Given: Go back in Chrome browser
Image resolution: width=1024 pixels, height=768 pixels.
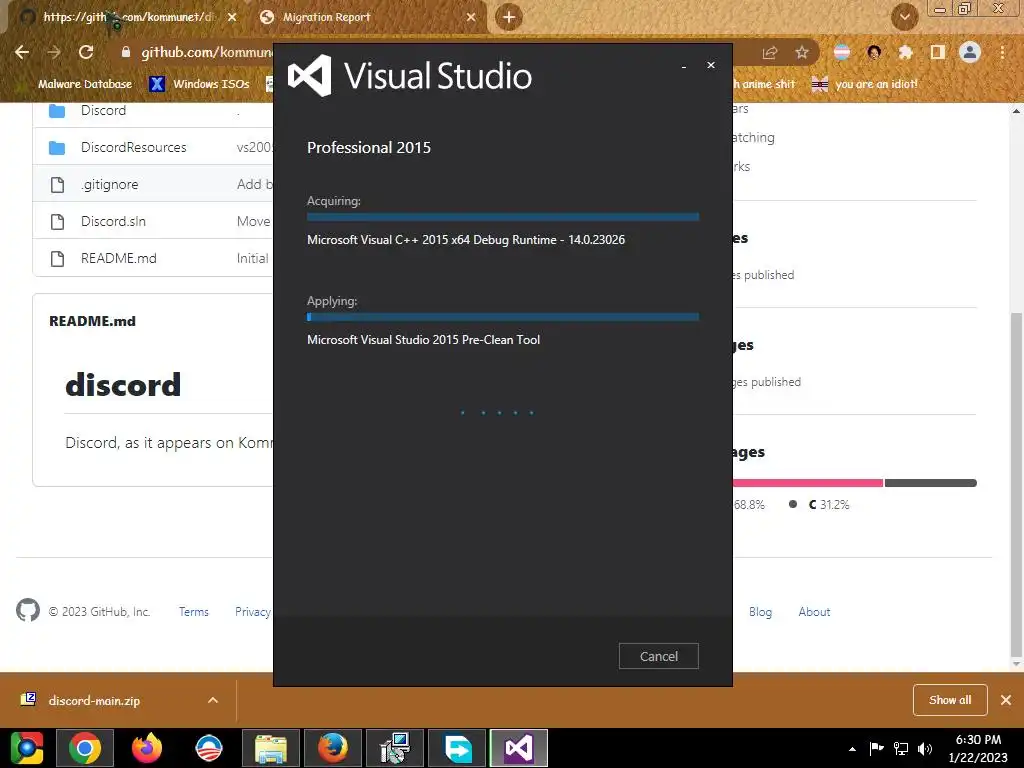Looking at the screenshot, I should pyautogui.click(x=22, y=52).
